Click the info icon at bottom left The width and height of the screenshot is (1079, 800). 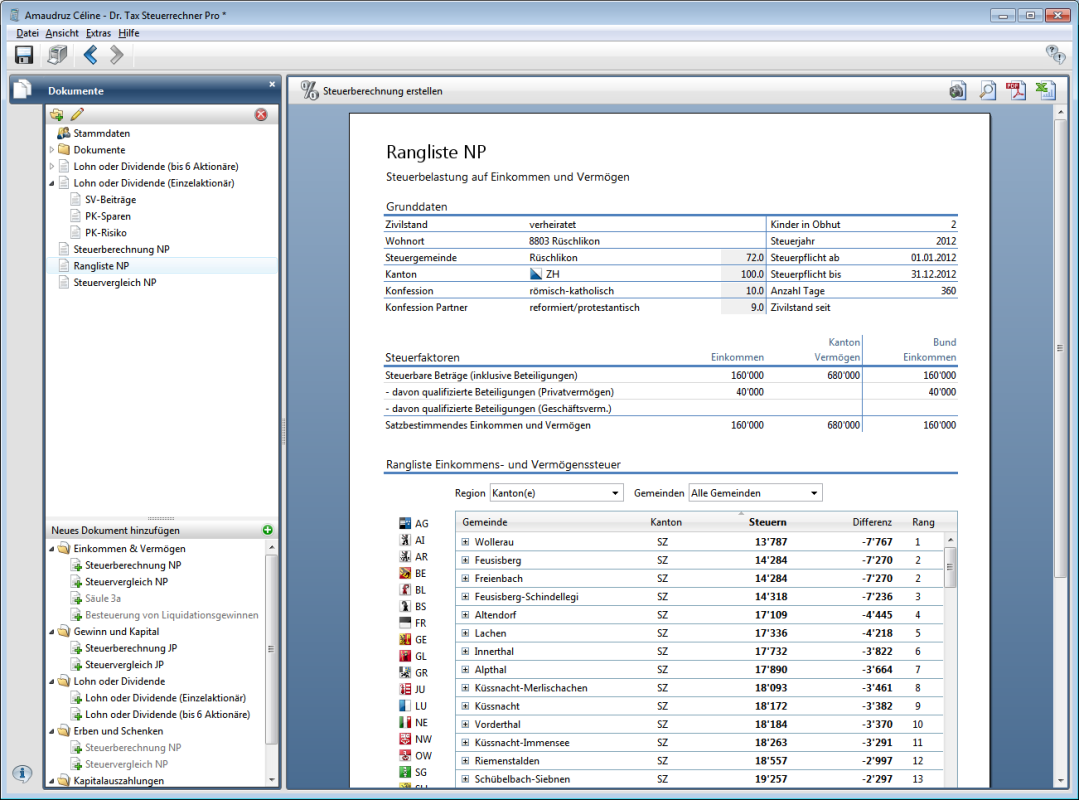click(22, 773)
